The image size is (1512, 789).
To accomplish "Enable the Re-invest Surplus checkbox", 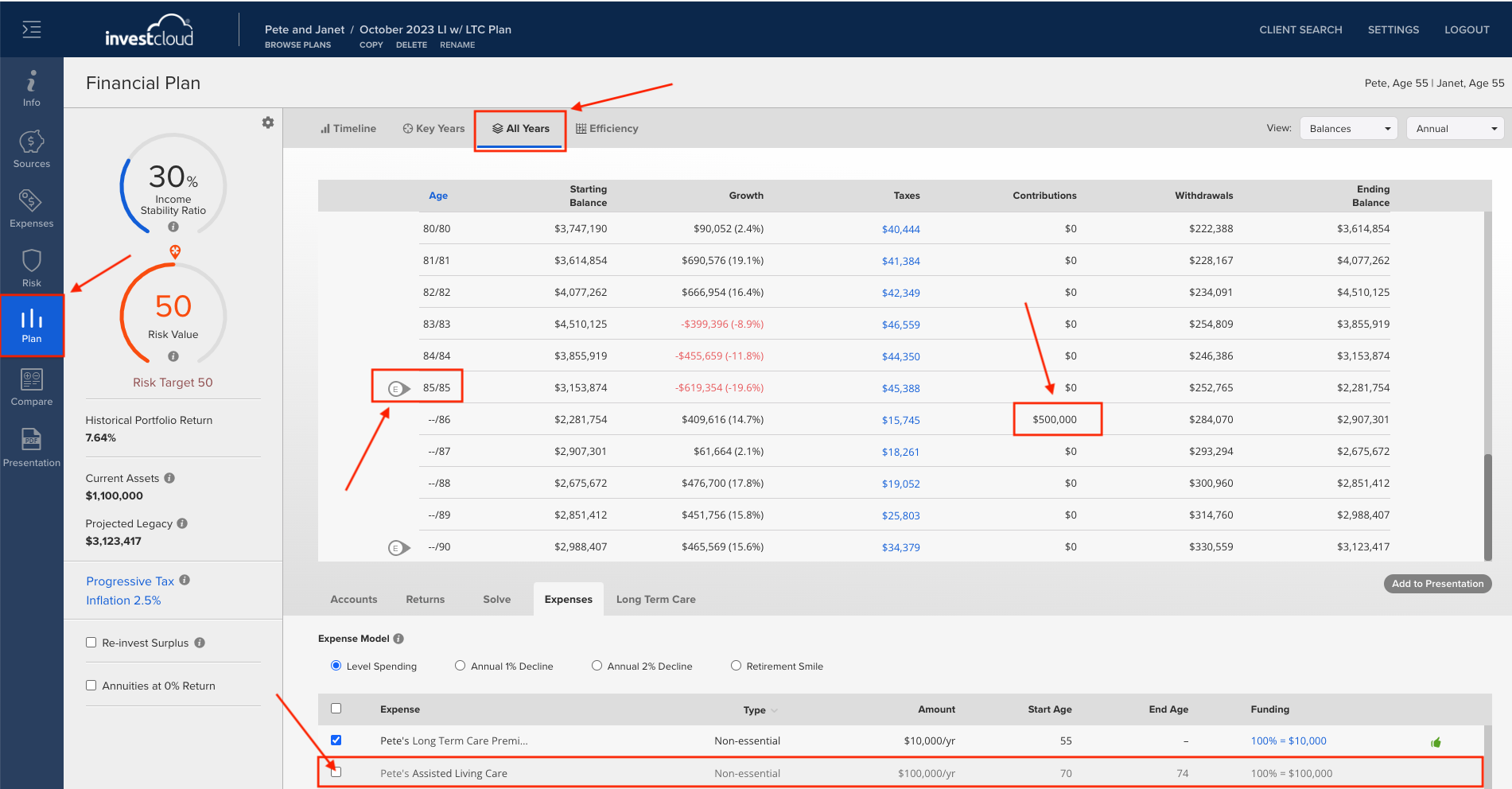I will click(91, 643).
